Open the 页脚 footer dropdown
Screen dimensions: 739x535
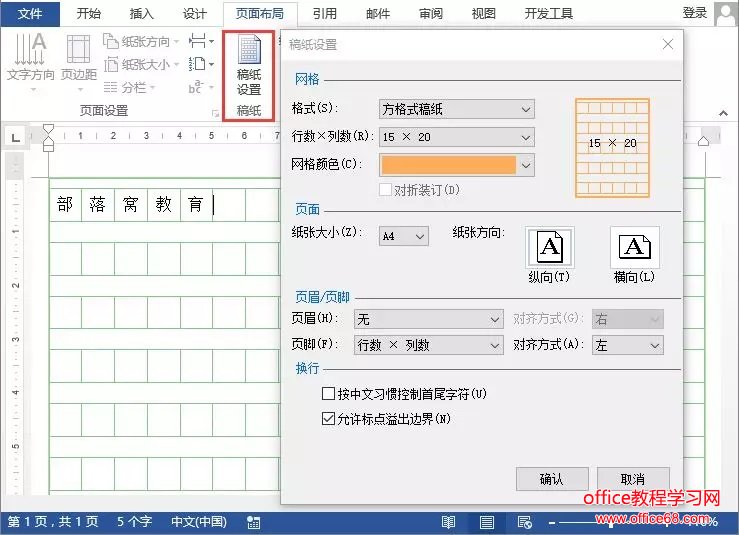[428, 345]
